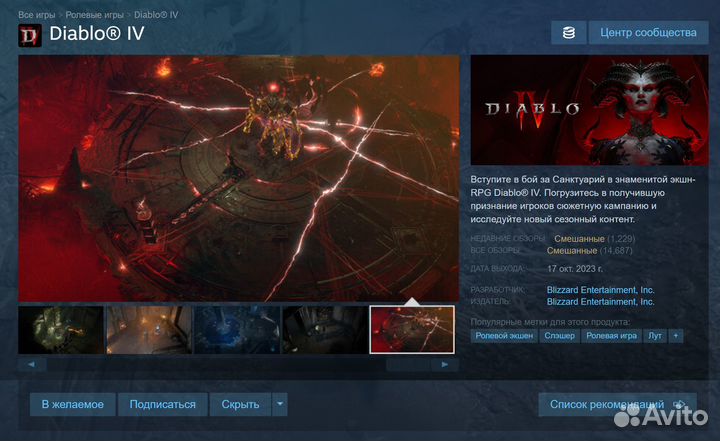Select the second orange-lit town thumbnail
This screenshot has width=720, height=441.
coord(149,330)
